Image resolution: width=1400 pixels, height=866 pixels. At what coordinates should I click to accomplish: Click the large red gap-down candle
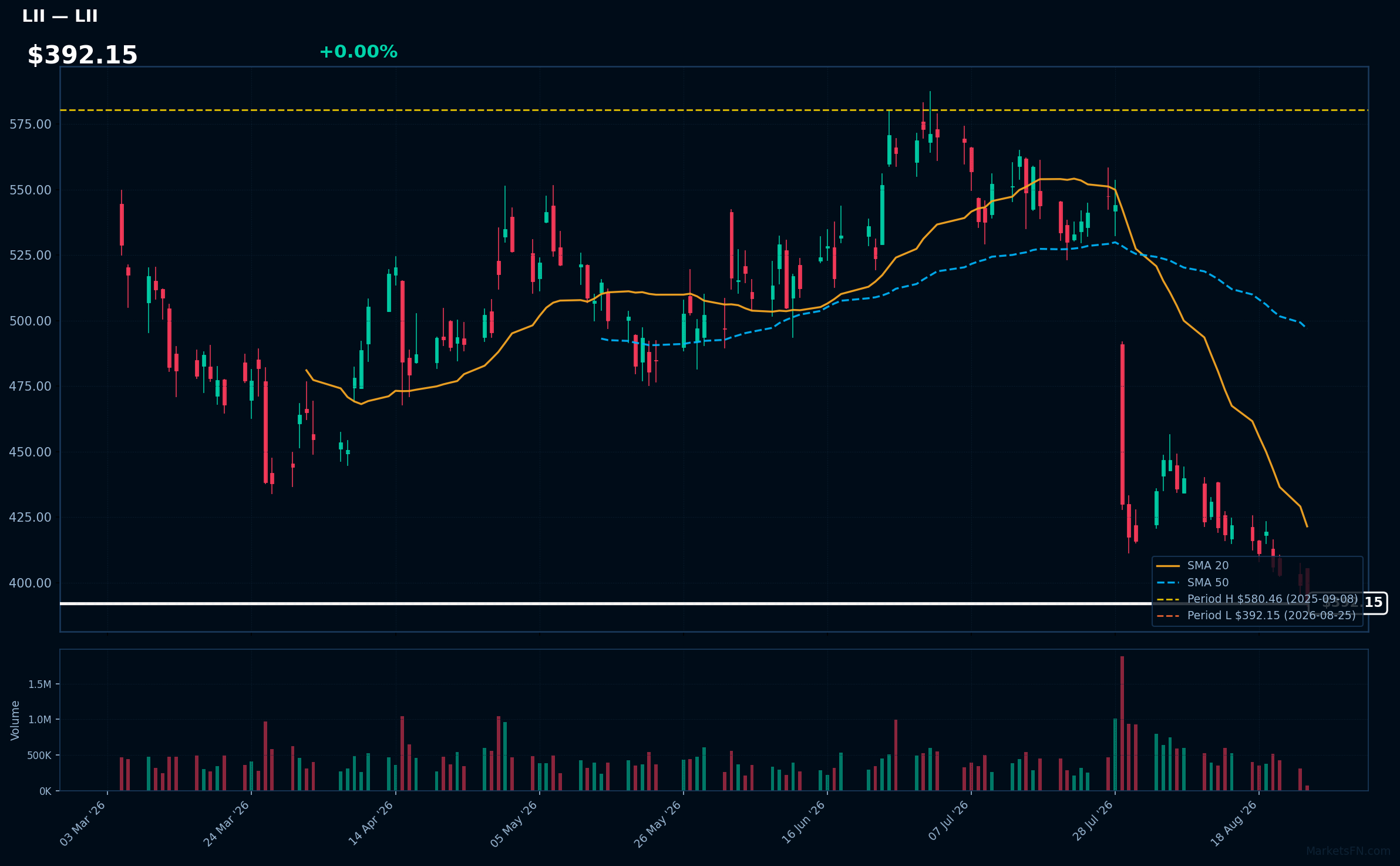pyautogui.click(x=1122, y=424)
